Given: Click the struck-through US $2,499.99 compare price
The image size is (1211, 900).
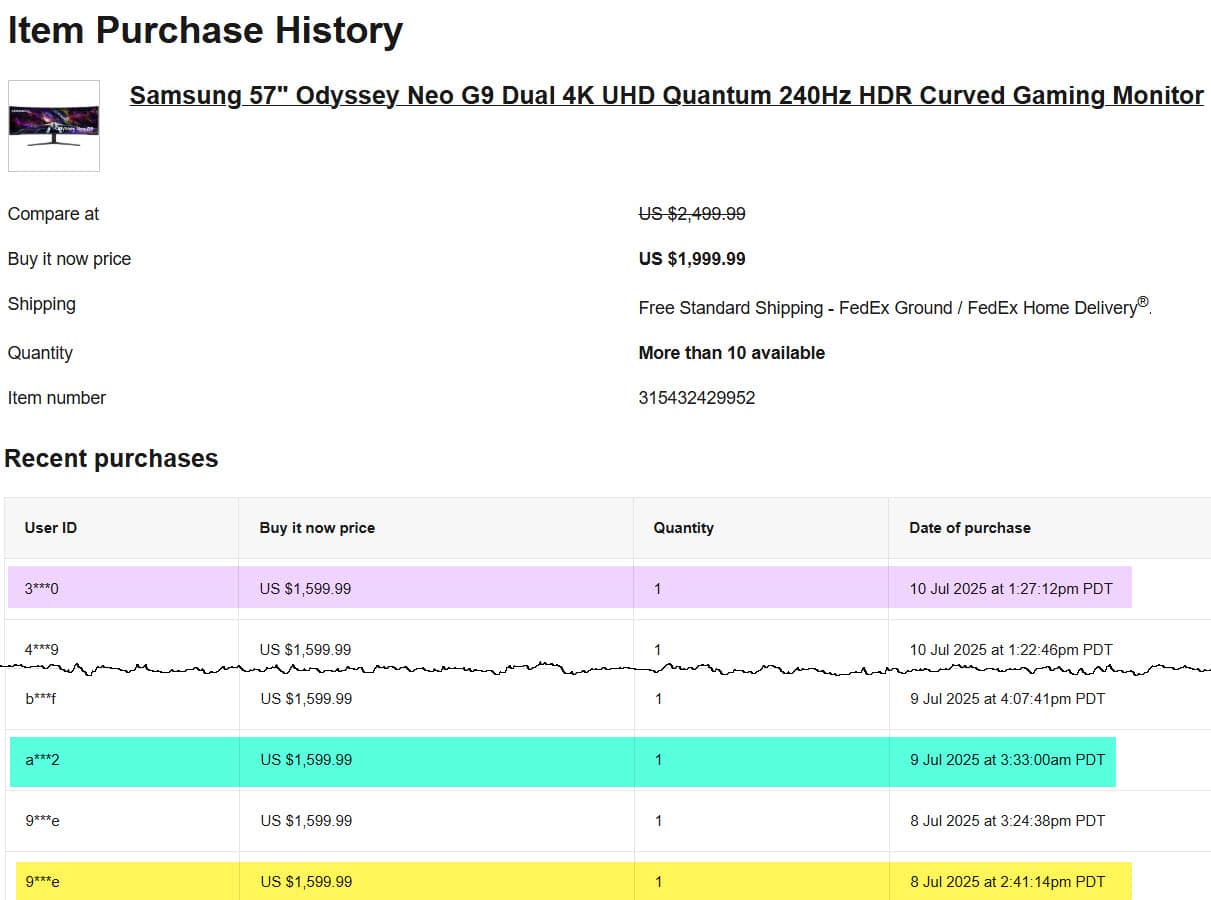Looking at the screenshot, I should click(x=691, y=214).
